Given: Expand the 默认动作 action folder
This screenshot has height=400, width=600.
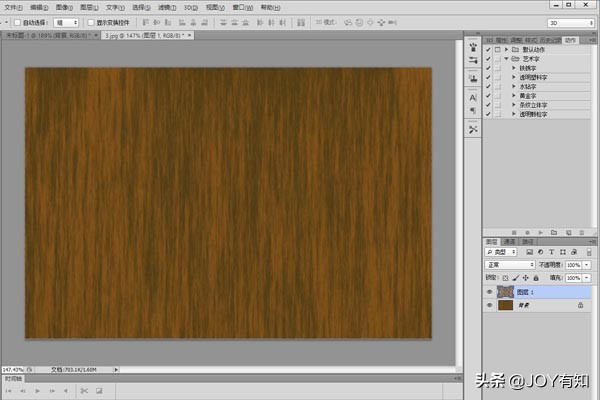Looking at the screenshot, I should click(x=505, y=49).
